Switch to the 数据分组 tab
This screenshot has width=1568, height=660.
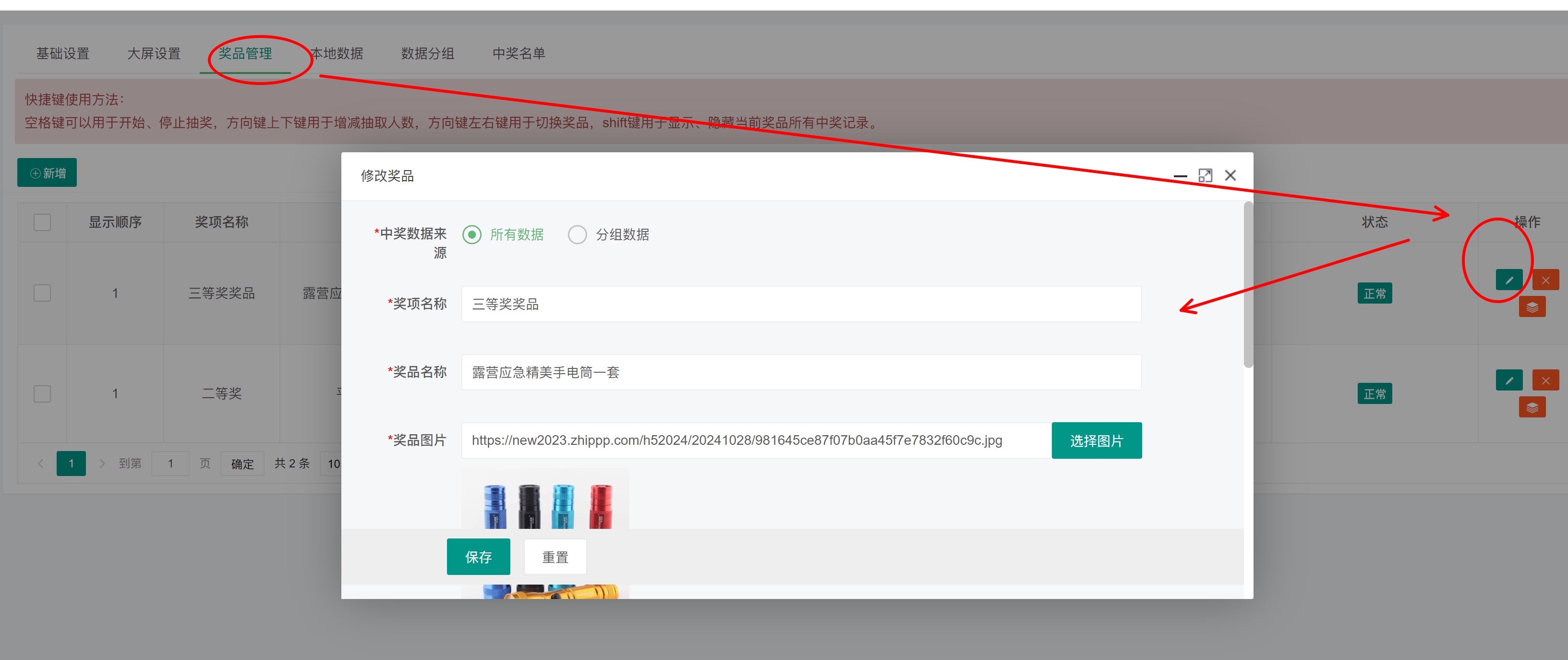(x=427, y=54)
